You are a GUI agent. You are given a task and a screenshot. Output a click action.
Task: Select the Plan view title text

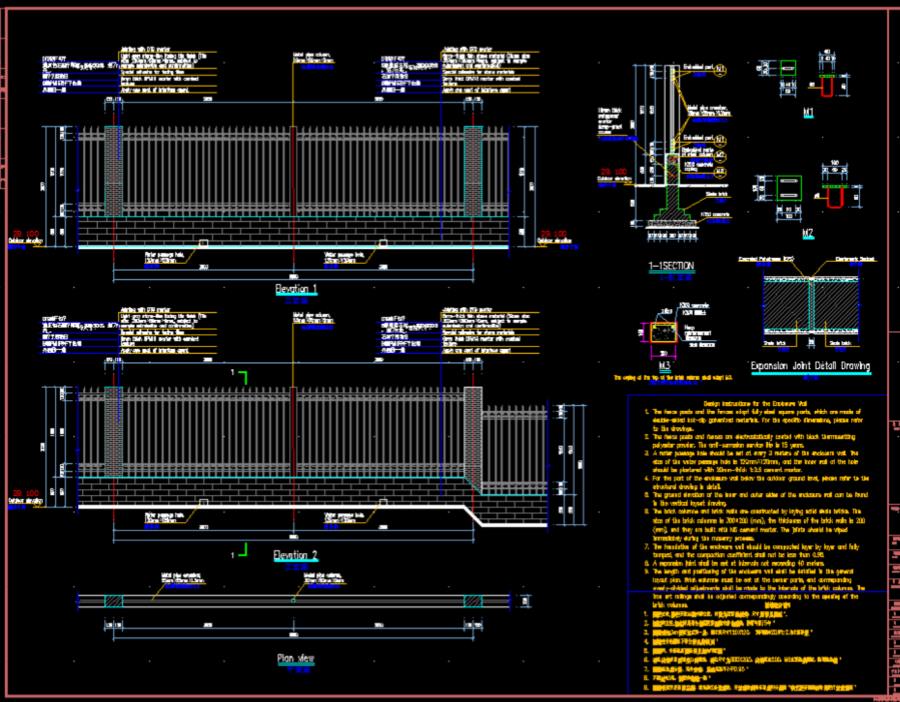click(295, 659)
